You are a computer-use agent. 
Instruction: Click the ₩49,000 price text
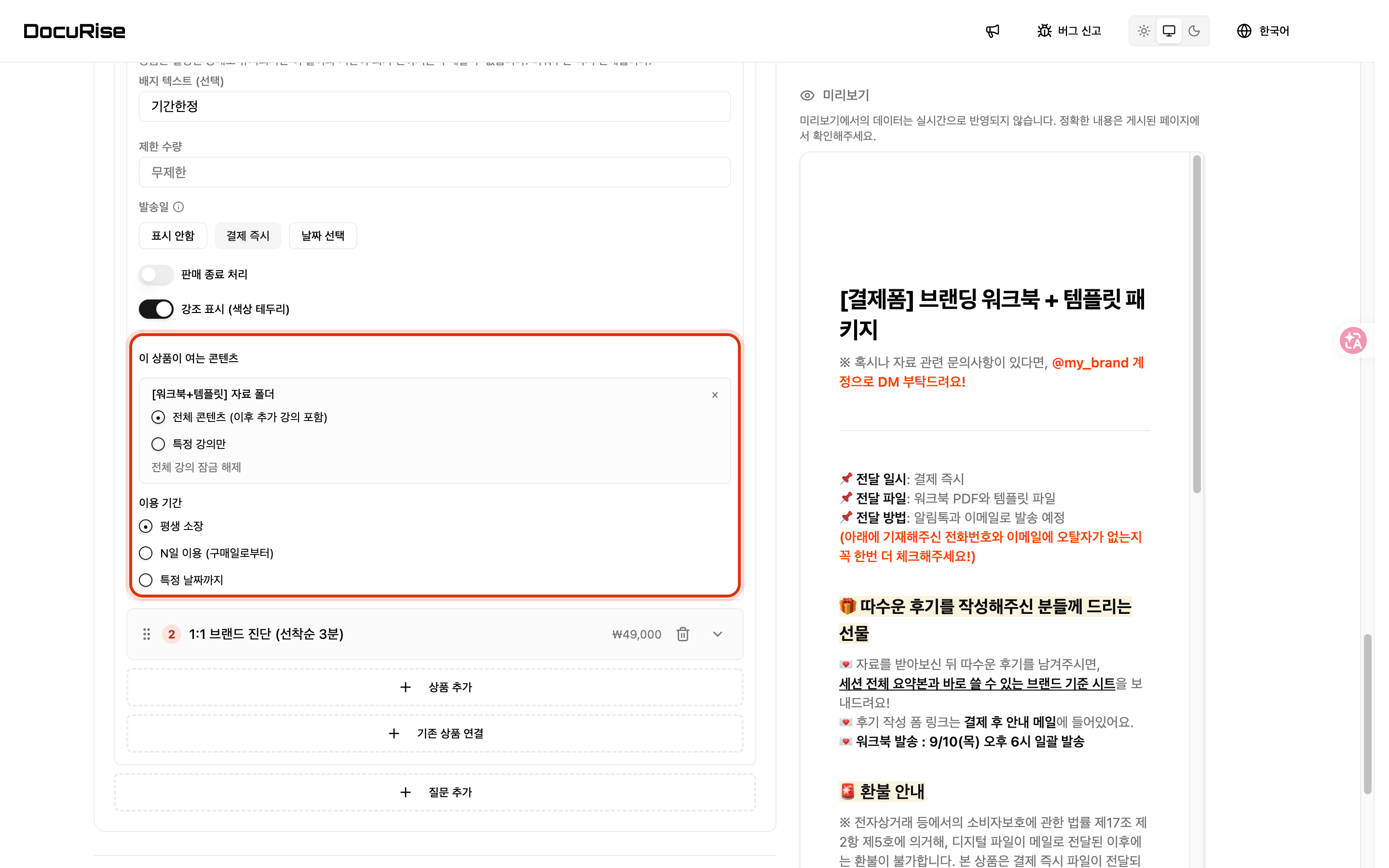[637, 634]
